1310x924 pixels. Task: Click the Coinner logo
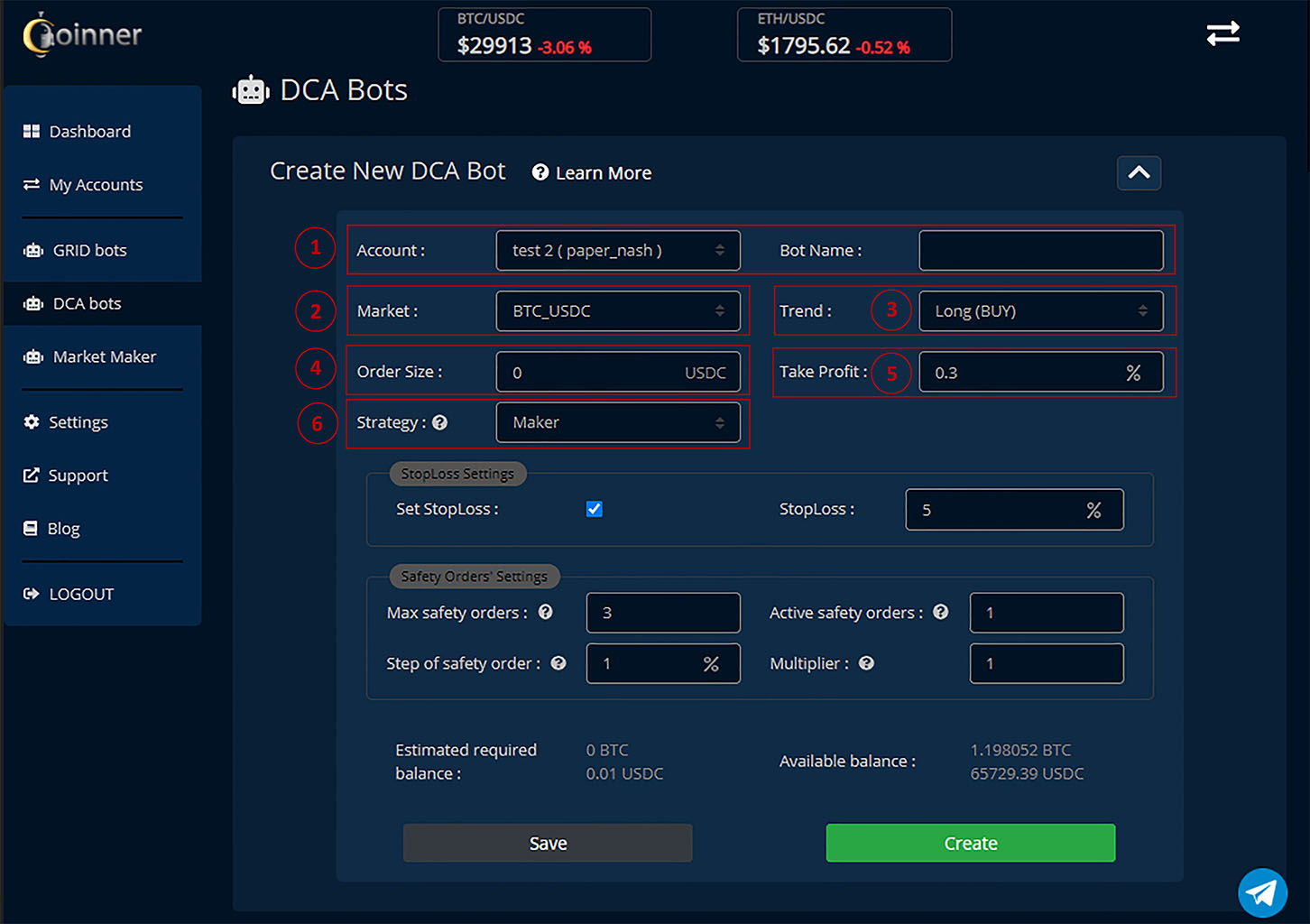coord(81,34)
